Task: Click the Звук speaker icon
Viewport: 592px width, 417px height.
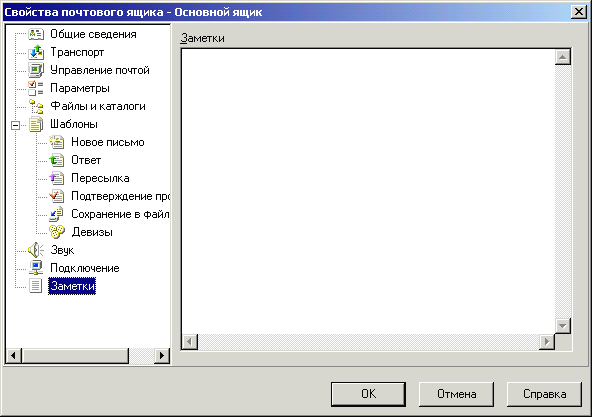Action: pos(36,250)
